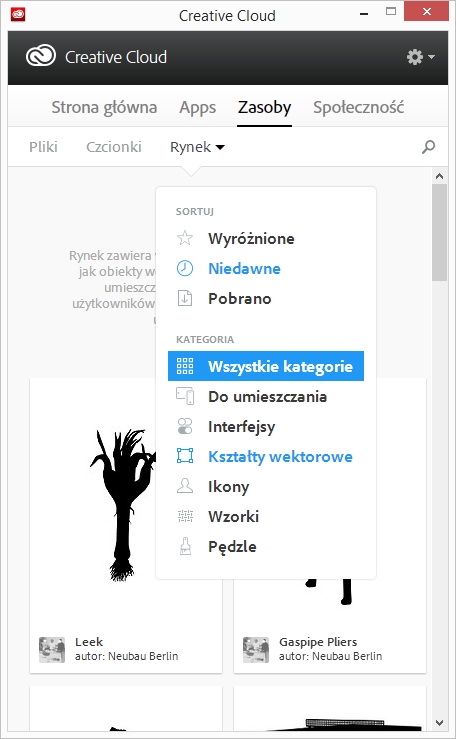Open the Czcionki sub-tab
The image size is (456, 739).
(114, 147)
